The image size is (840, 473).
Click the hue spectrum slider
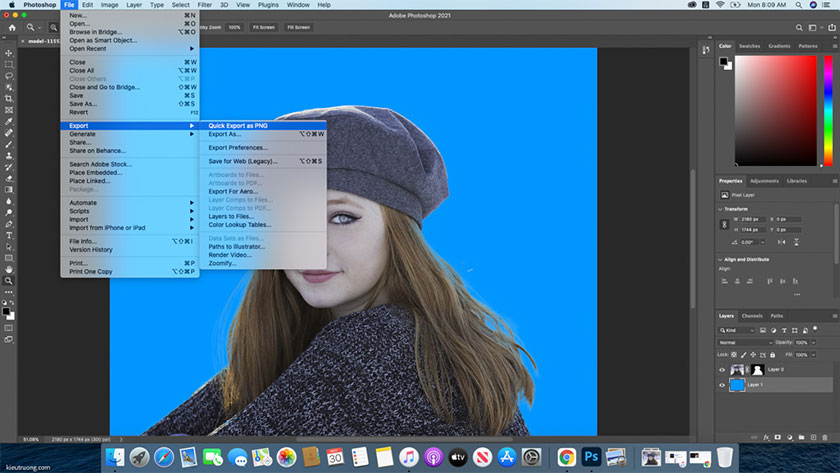(x=828, y=110)
